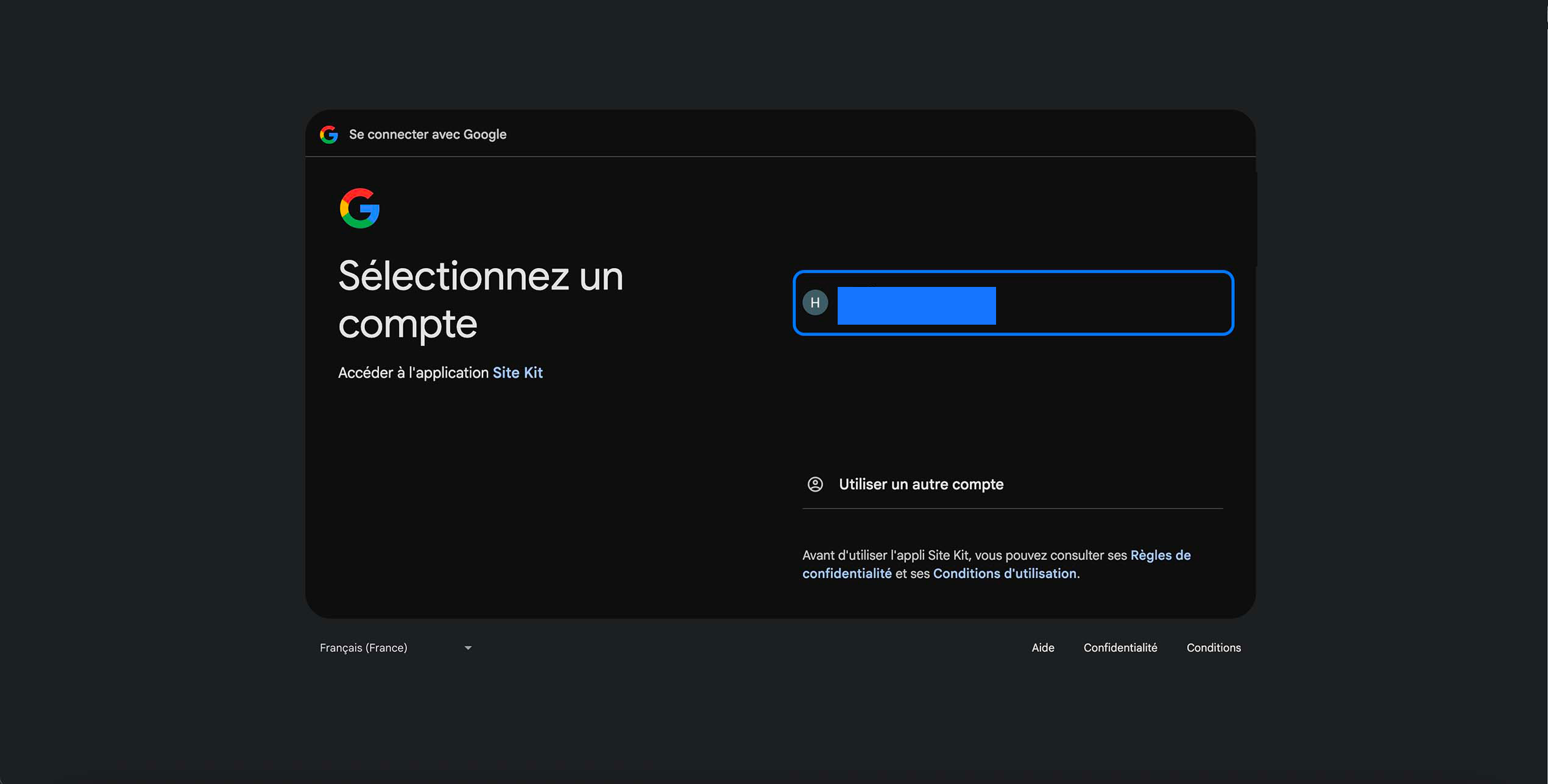Click the Conditions footer link
The height and width of the screenshot is (784, 1548).
click(1213, 648)
